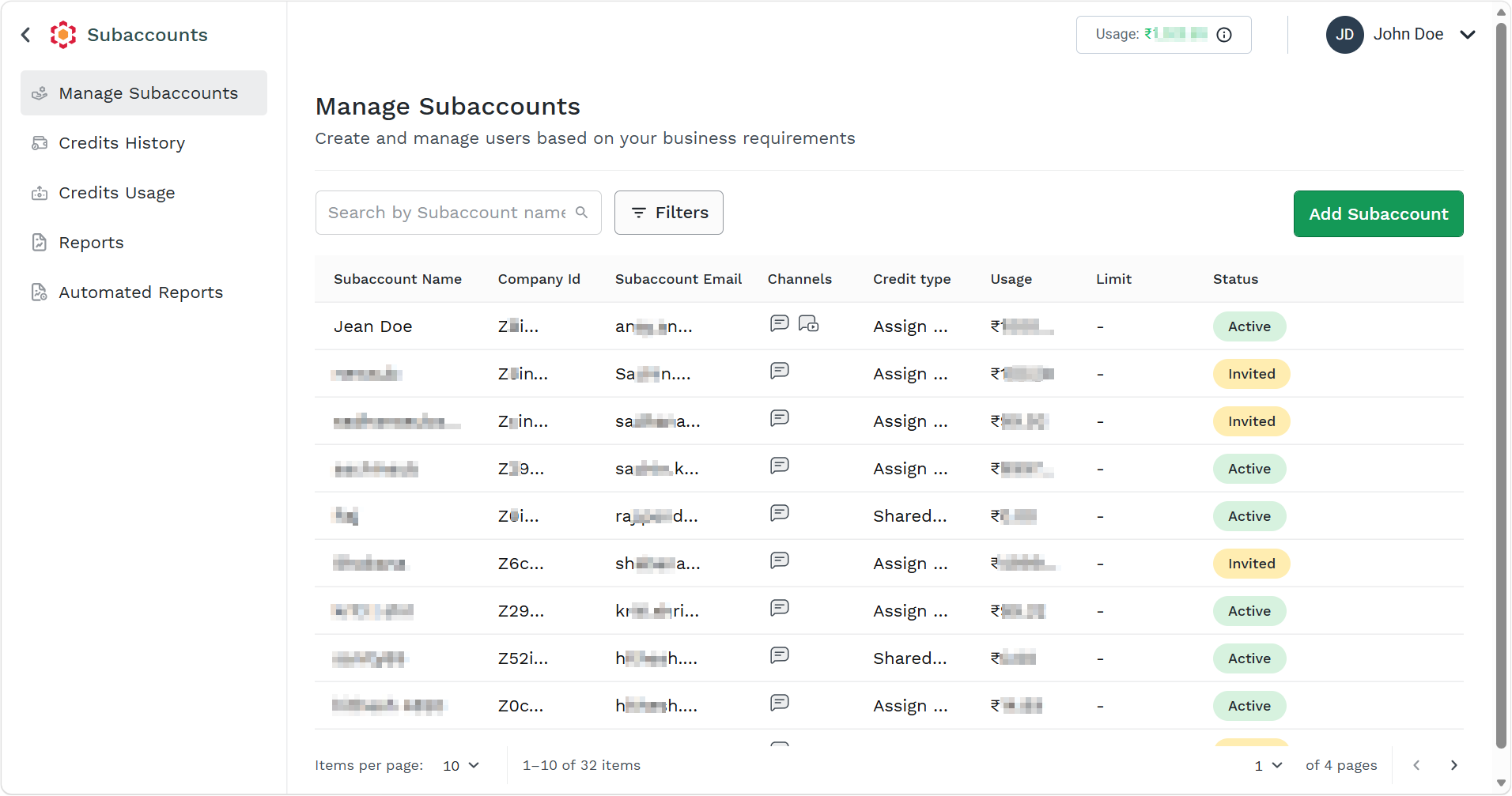Screen dimensions: 1512x796
Task: Click Jean Doe's second channel icon
Action: (808, 323)
